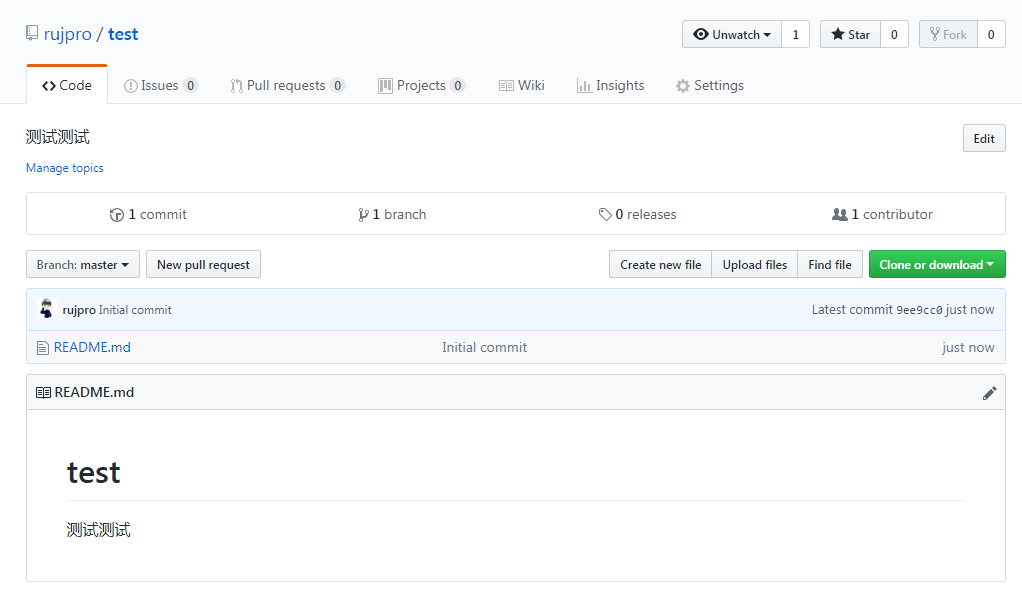The height and width of the screenshot is (598, 1022).
Task: View the 1 commit history
Action: coord(148,215)
